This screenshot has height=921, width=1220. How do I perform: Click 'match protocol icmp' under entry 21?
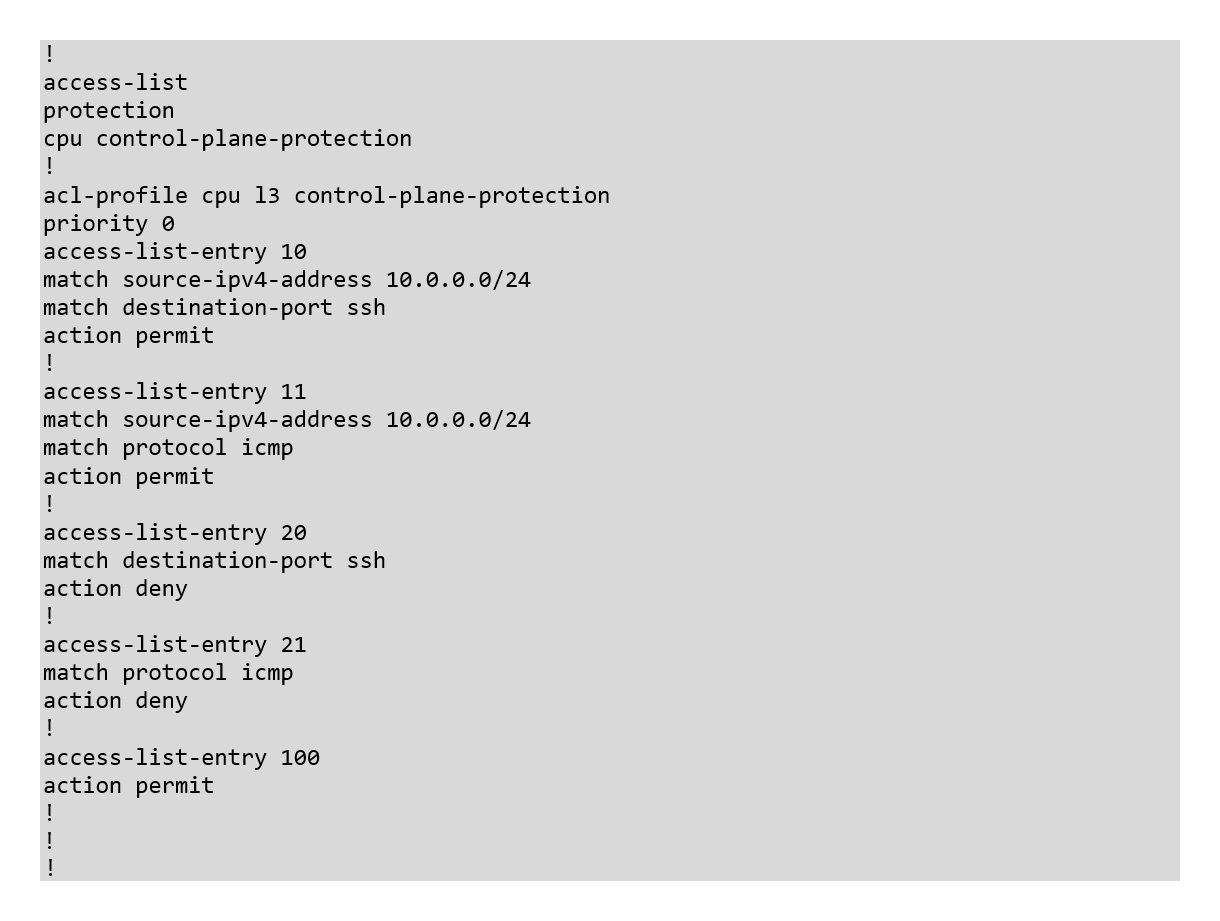[x=168, y=672]
